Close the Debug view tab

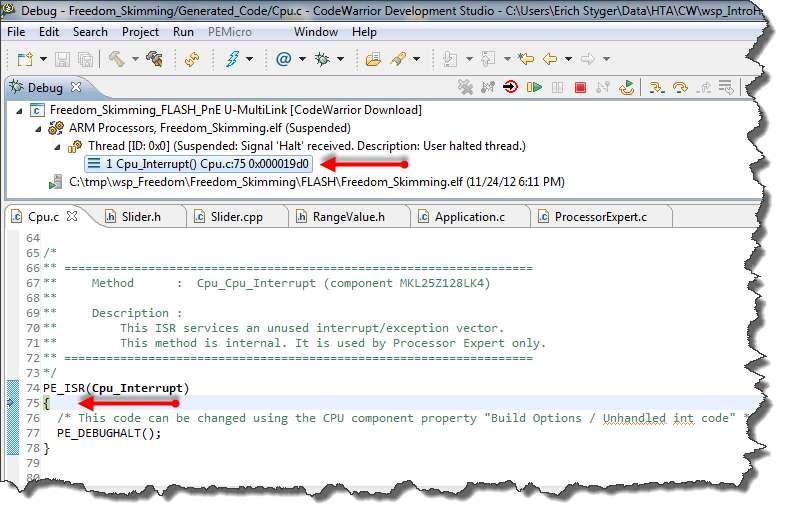[x=76, y=87]
